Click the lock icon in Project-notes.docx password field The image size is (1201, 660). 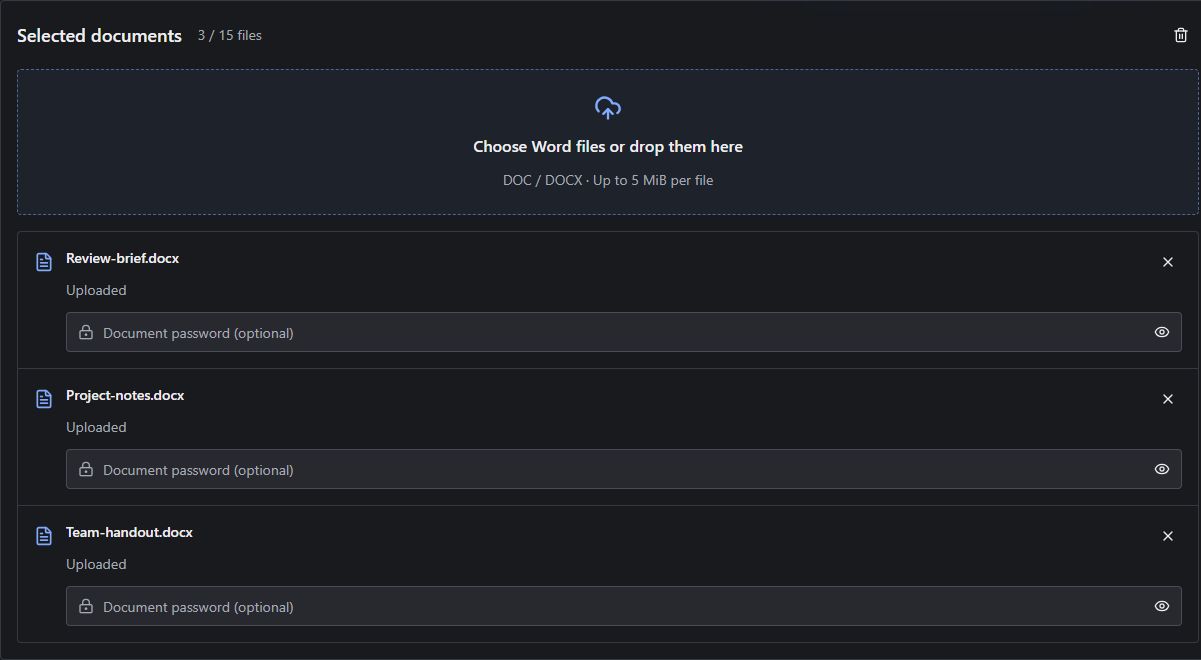86,469
